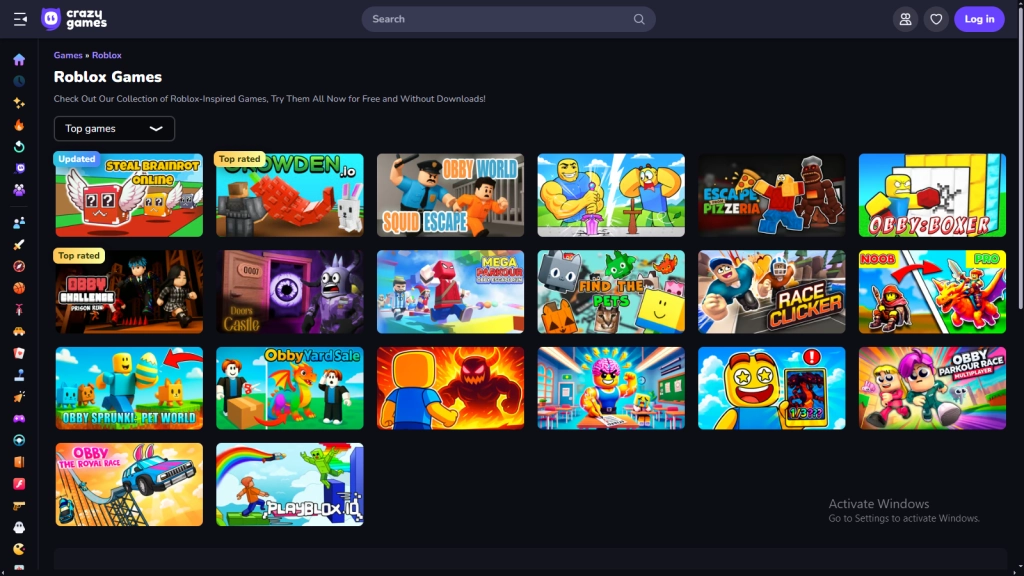1024x576 pixels.
Task: Click the pistol shooting category icon
Action: (x=19, y=506)
